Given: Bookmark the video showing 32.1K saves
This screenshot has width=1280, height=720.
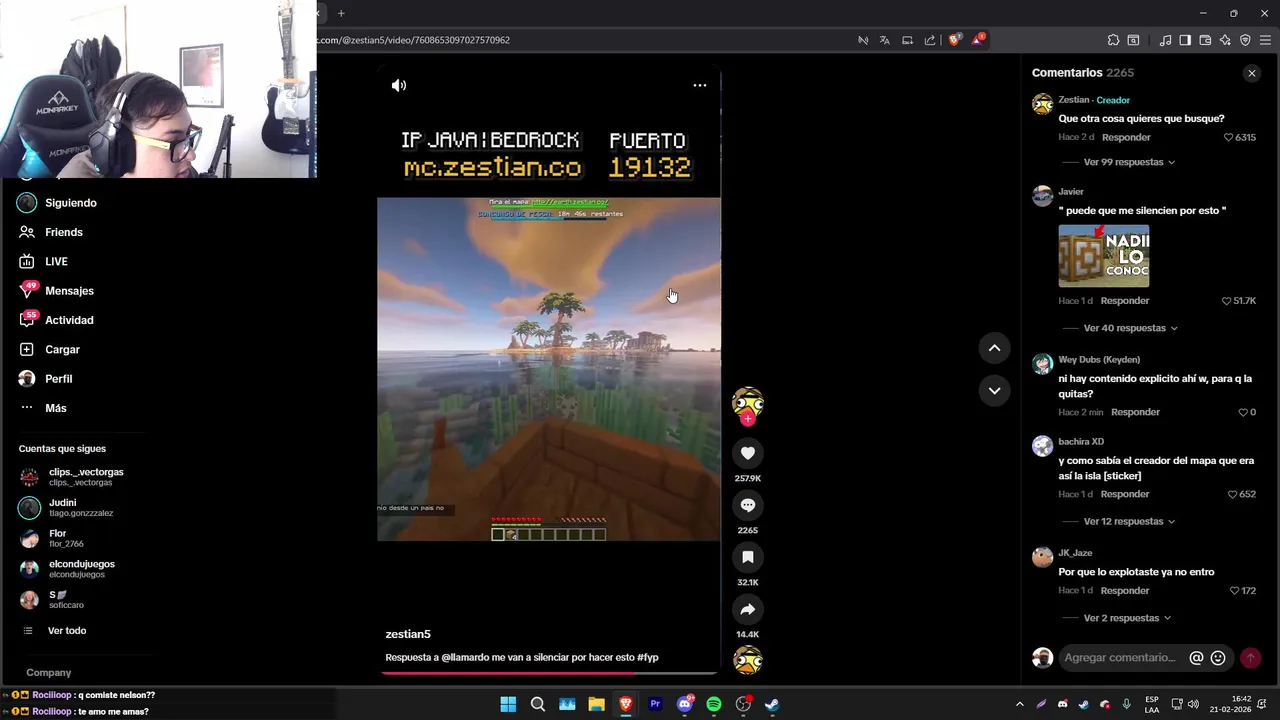Looking at the screenshot, I should [x=748, y=557].
